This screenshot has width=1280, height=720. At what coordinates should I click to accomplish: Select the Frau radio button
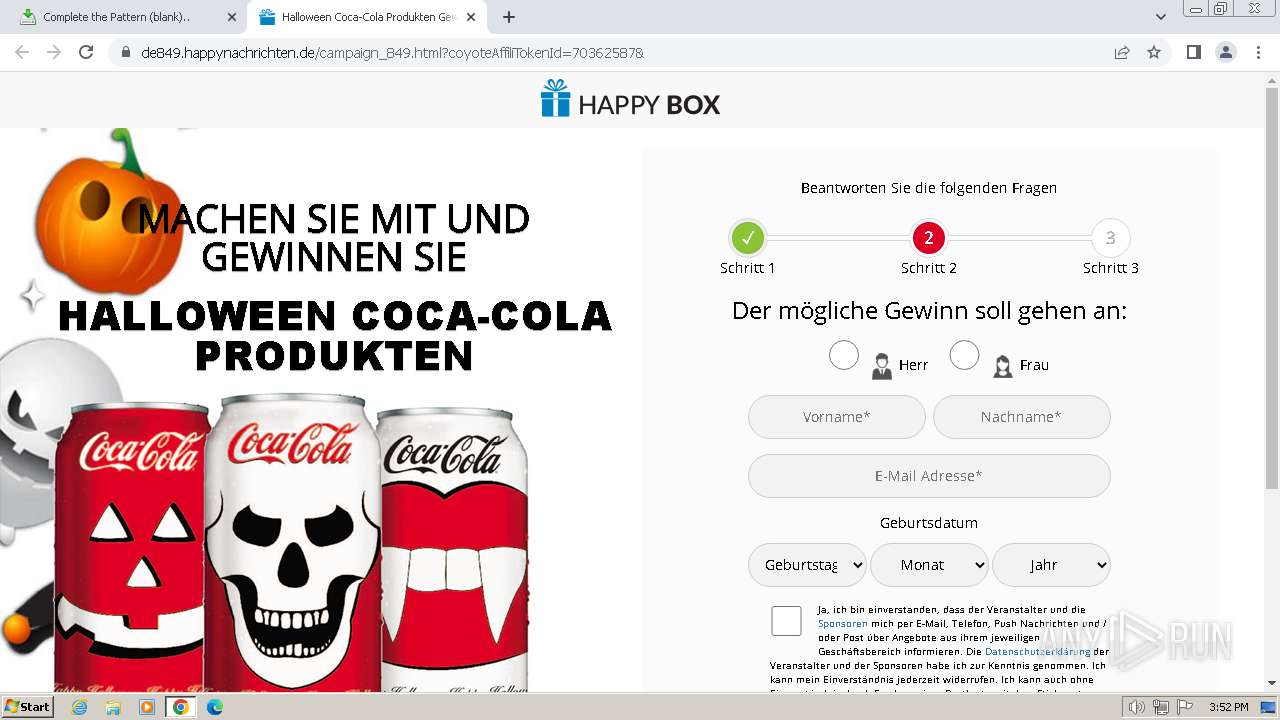(964, 355)
